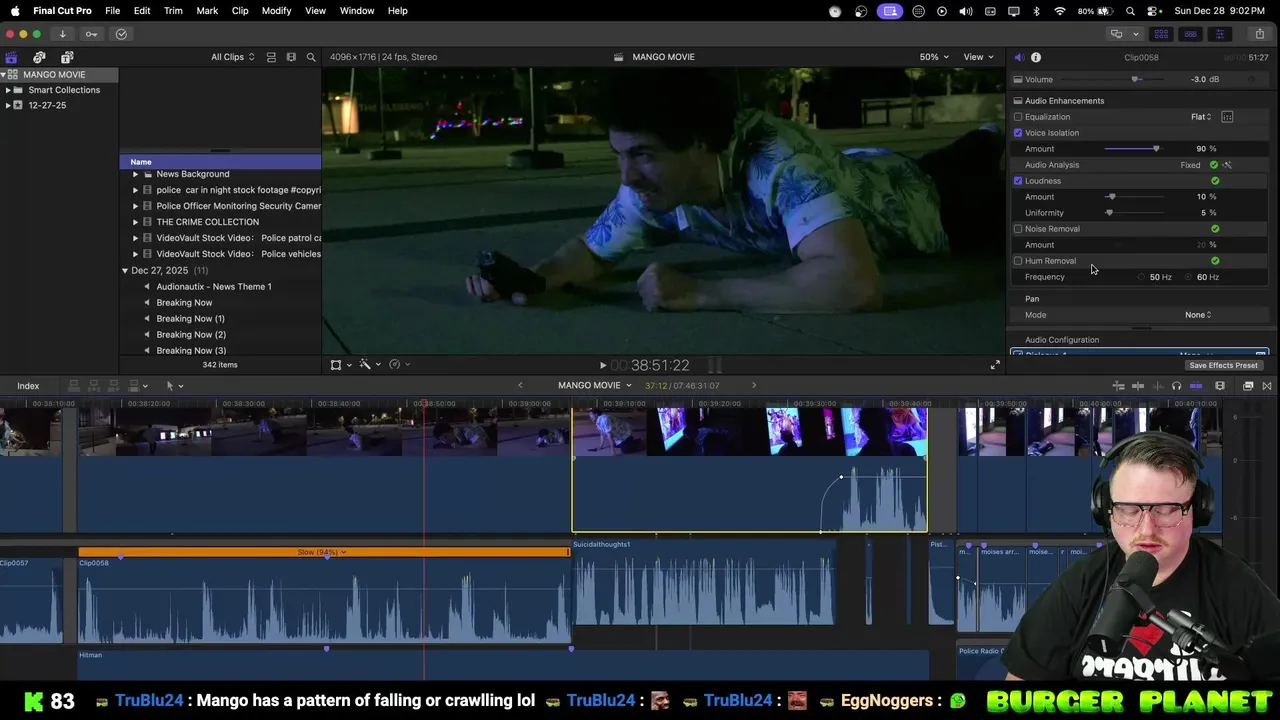Screen dimensions: 1280x720
Task: Show the Photos and Audio sidebar
Action: 39,57
